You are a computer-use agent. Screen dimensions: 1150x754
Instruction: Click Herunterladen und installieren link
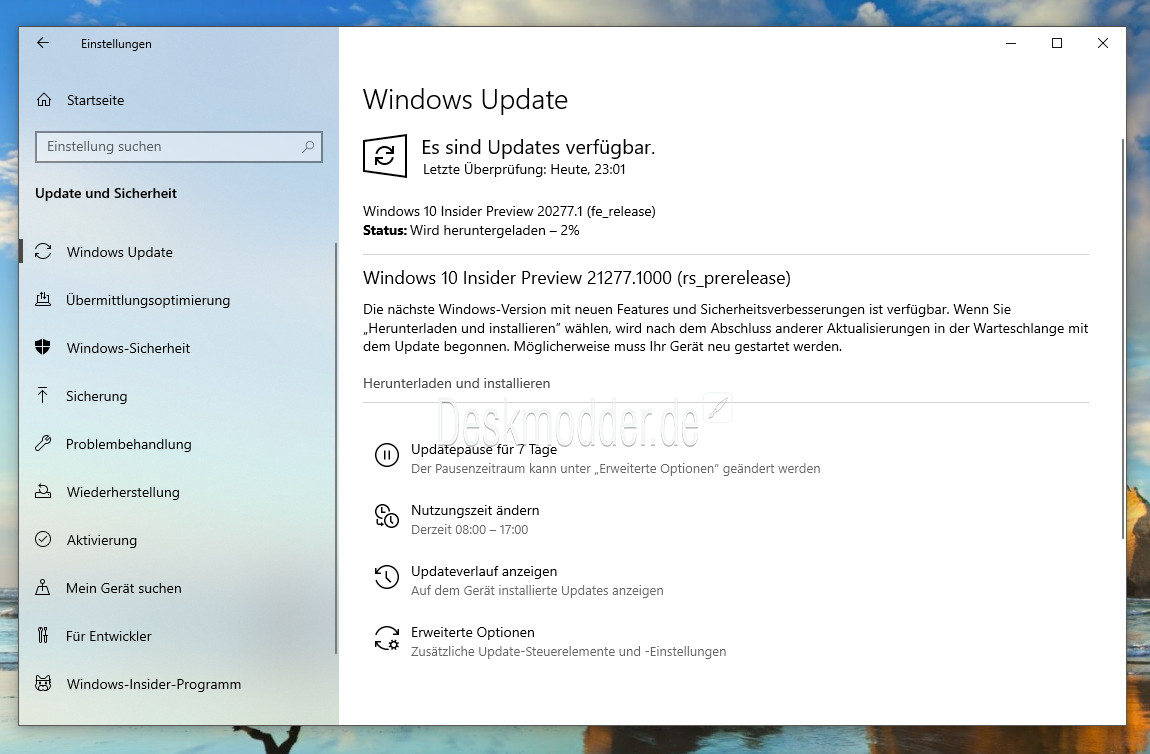456,383
